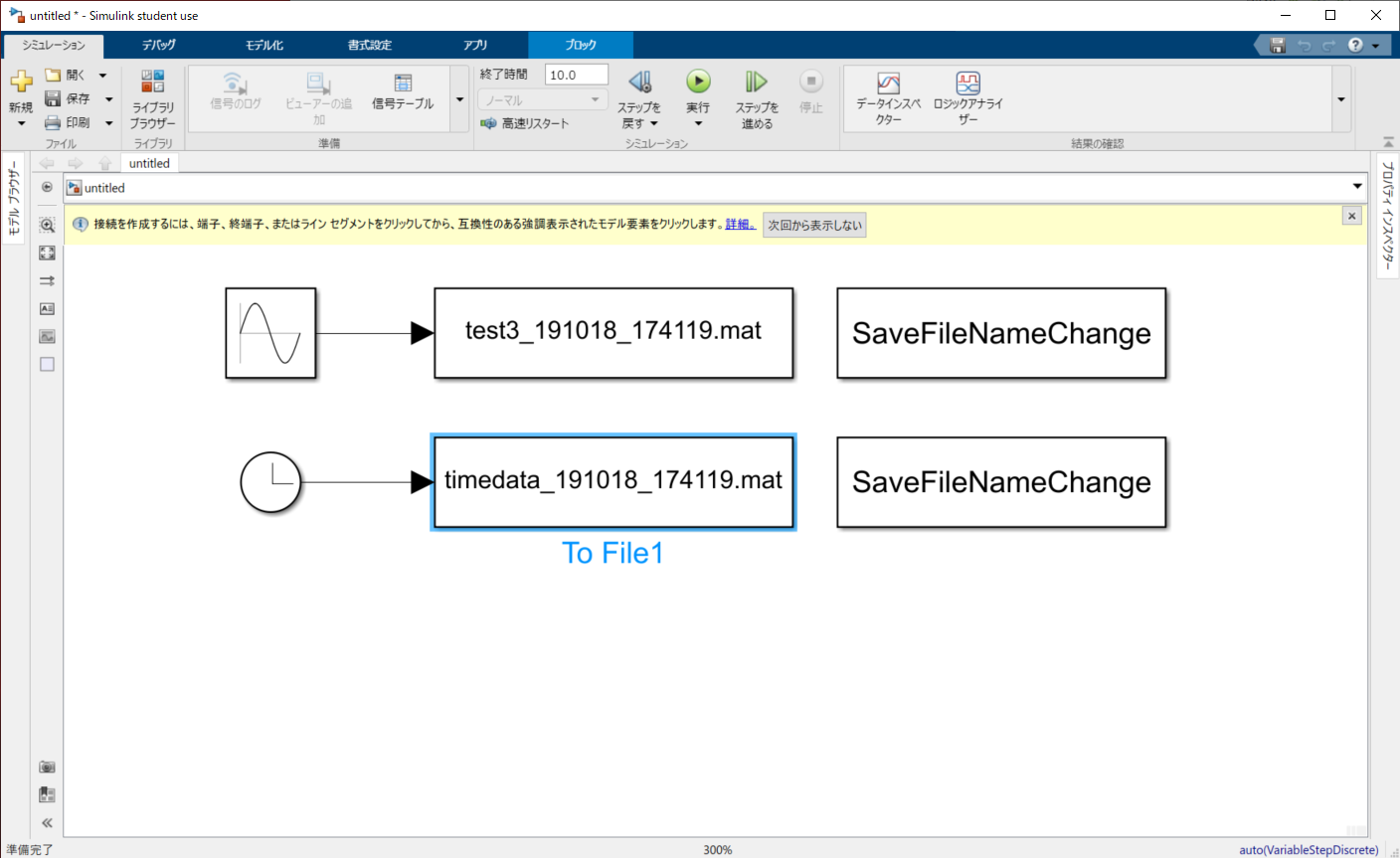1400x858 pixels.
Task: Click the auto(VariableStepDiscrete) solver link
Action: 1309,850
